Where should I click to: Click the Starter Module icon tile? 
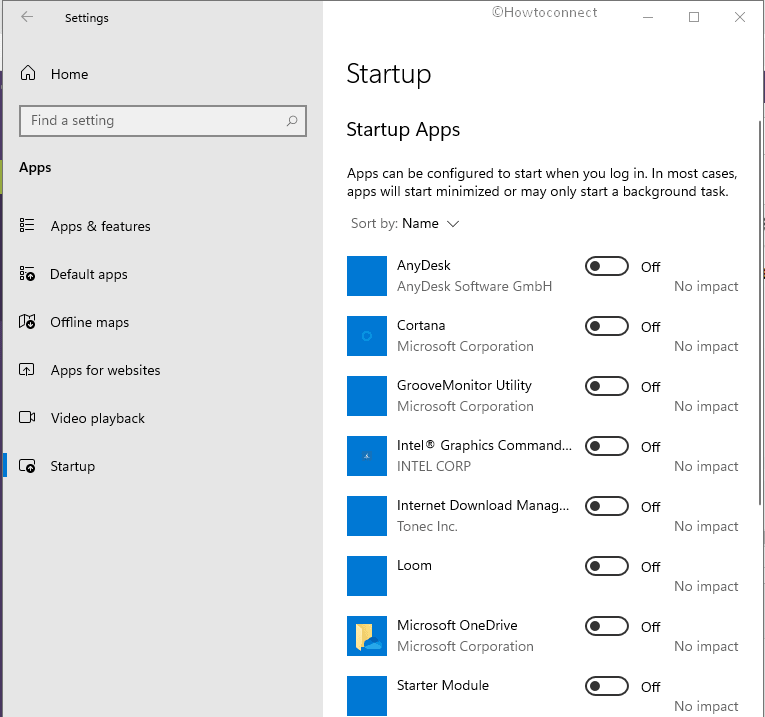pyautogui.click(x=367, y=696)
